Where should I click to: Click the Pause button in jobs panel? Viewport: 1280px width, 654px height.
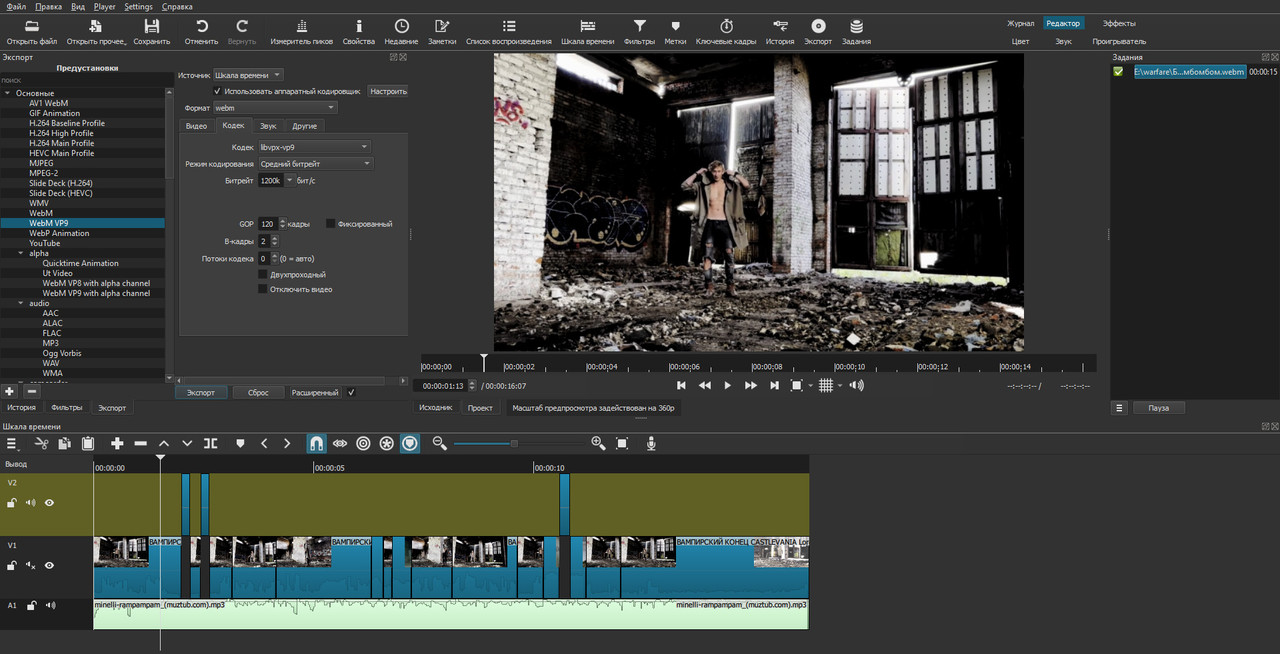click(1158, 408)
